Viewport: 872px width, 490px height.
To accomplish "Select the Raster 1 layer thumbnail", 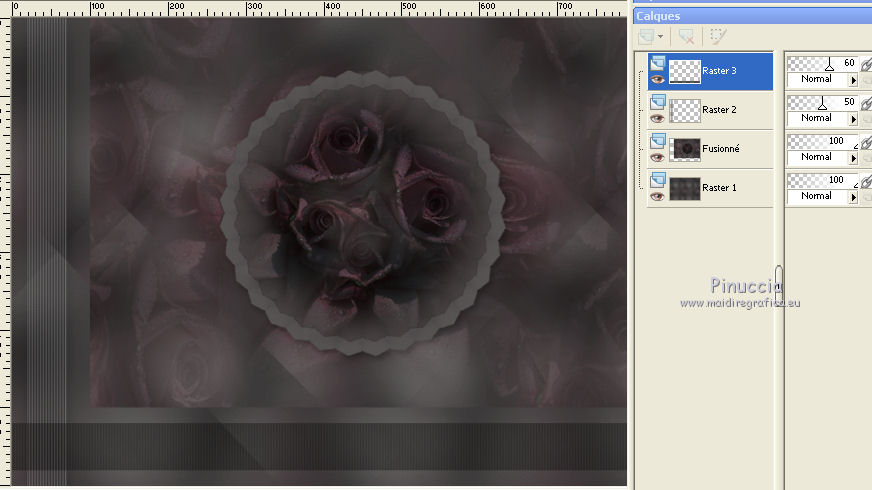I will (685, 188).
